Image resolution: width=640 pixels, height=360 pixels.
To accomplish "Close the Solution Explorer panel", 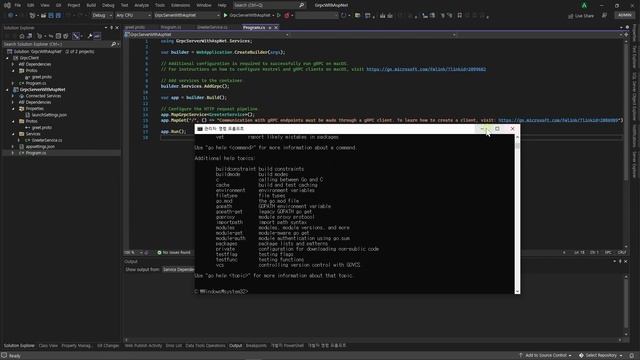I will 117,28.
